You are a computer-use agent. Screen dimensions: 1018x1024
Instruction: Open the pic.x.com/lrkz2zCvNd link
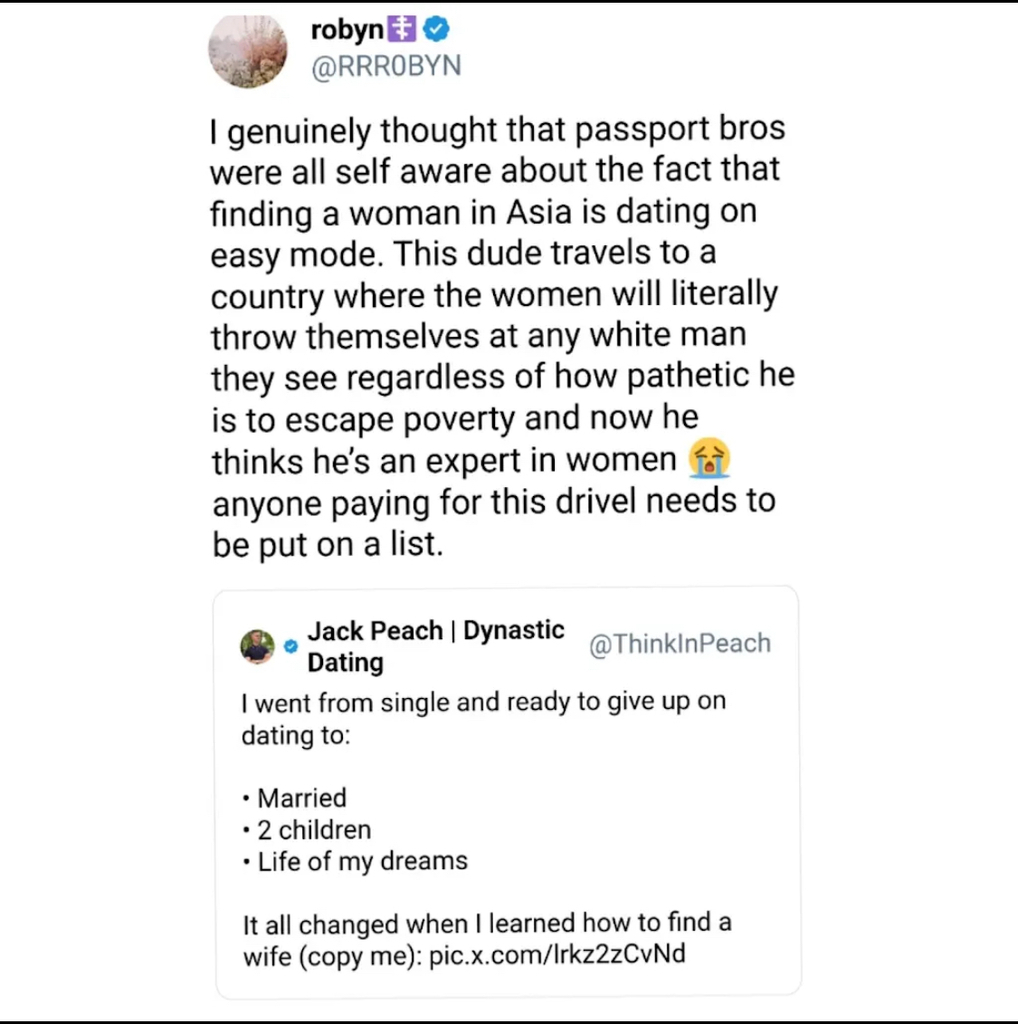(x=557, y=955)
